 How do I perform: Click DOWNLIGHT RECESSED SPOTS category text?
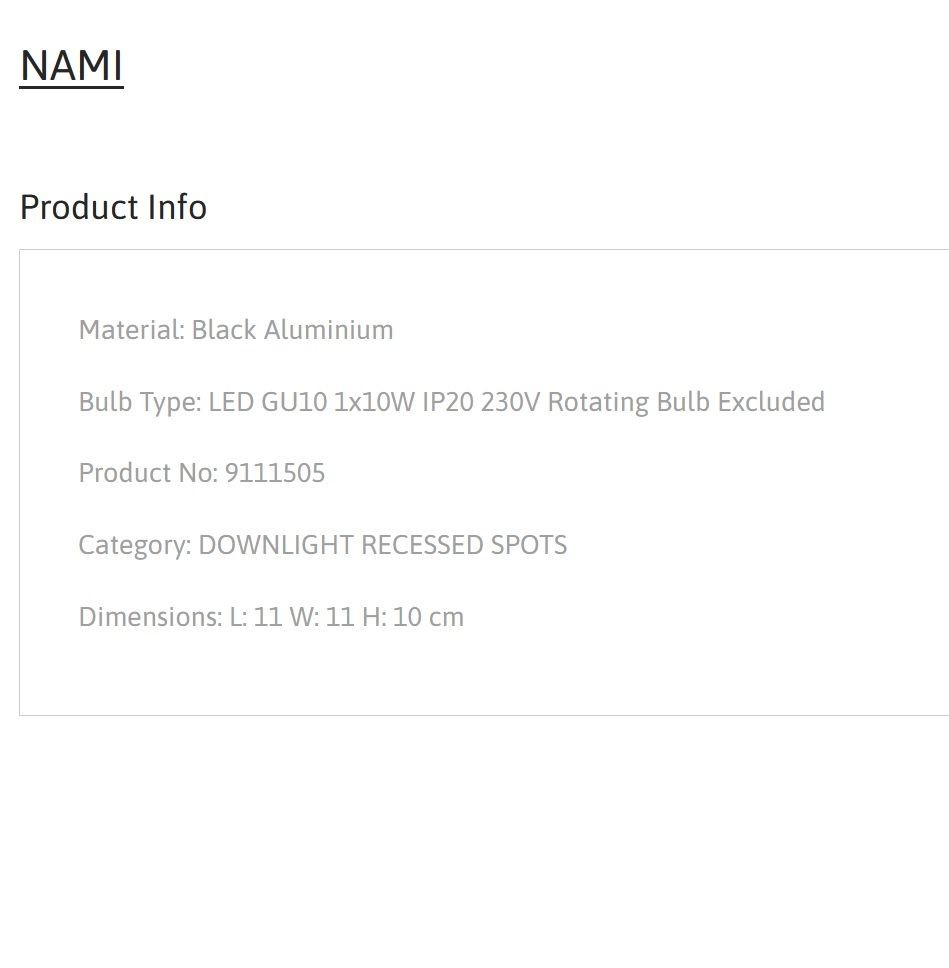coord(383,545)
